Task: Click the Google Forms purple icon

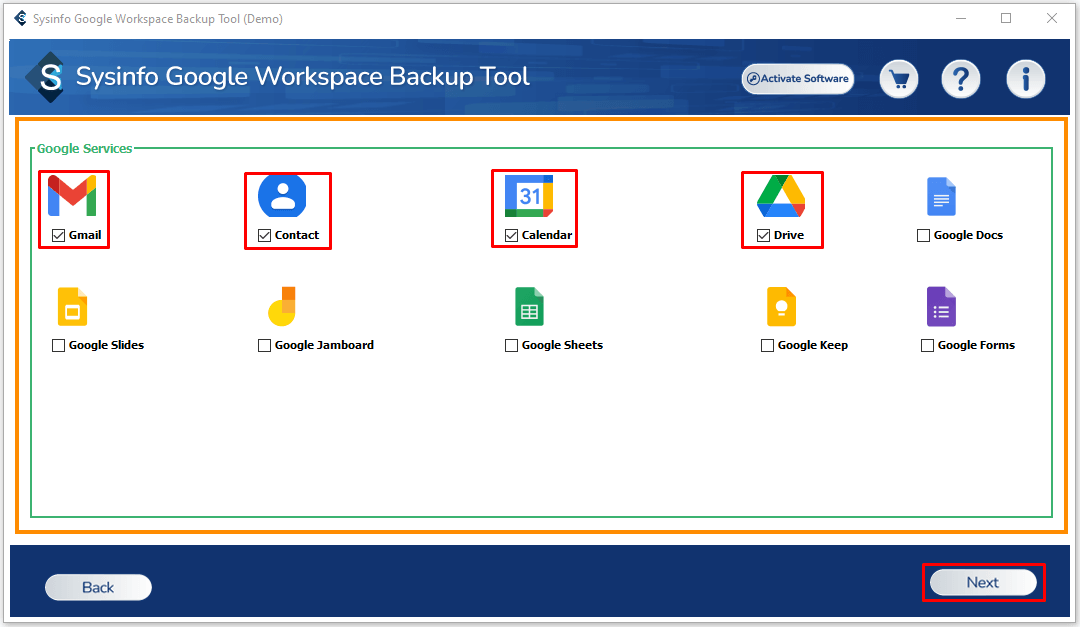Action: pos(942,307)
